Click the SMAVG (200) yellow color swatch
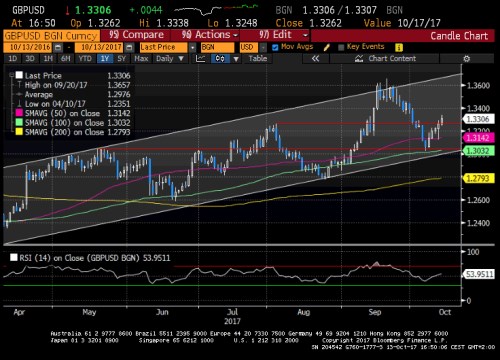The width and height of the screenshot is (500, 360). tap(19, 132)
